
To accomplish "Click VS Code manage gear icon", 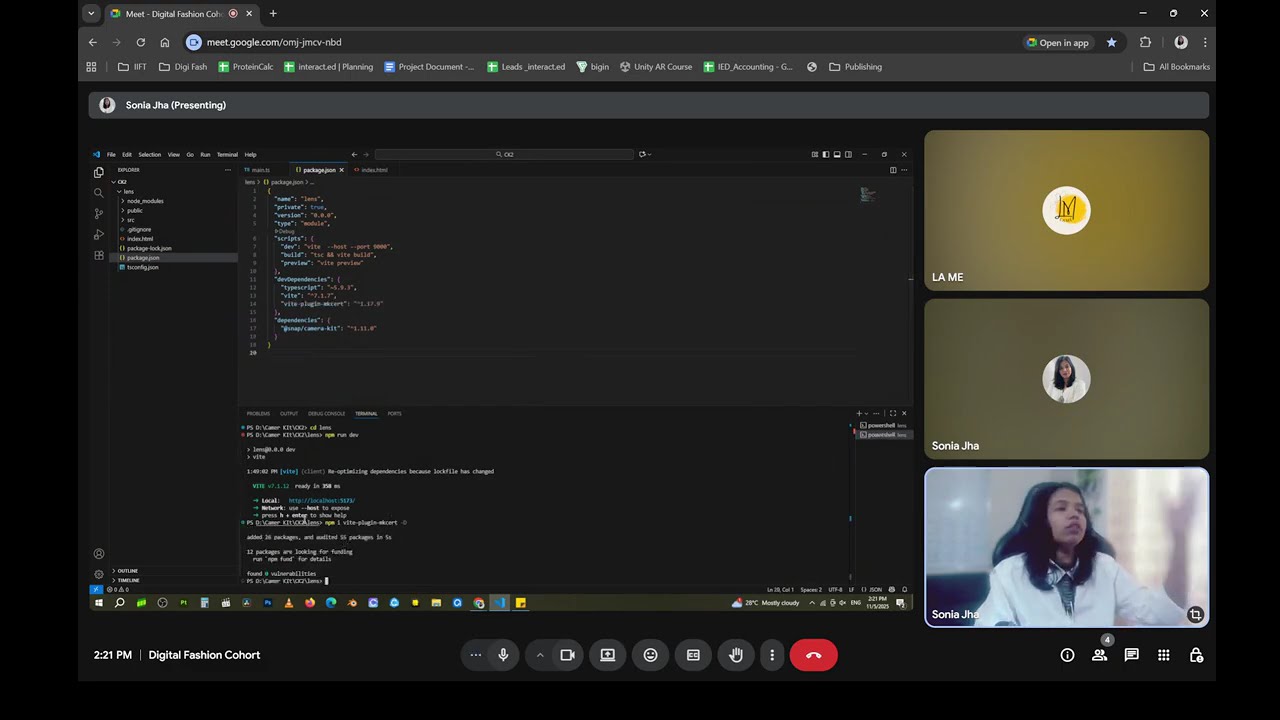I will [x=98, y=574].
